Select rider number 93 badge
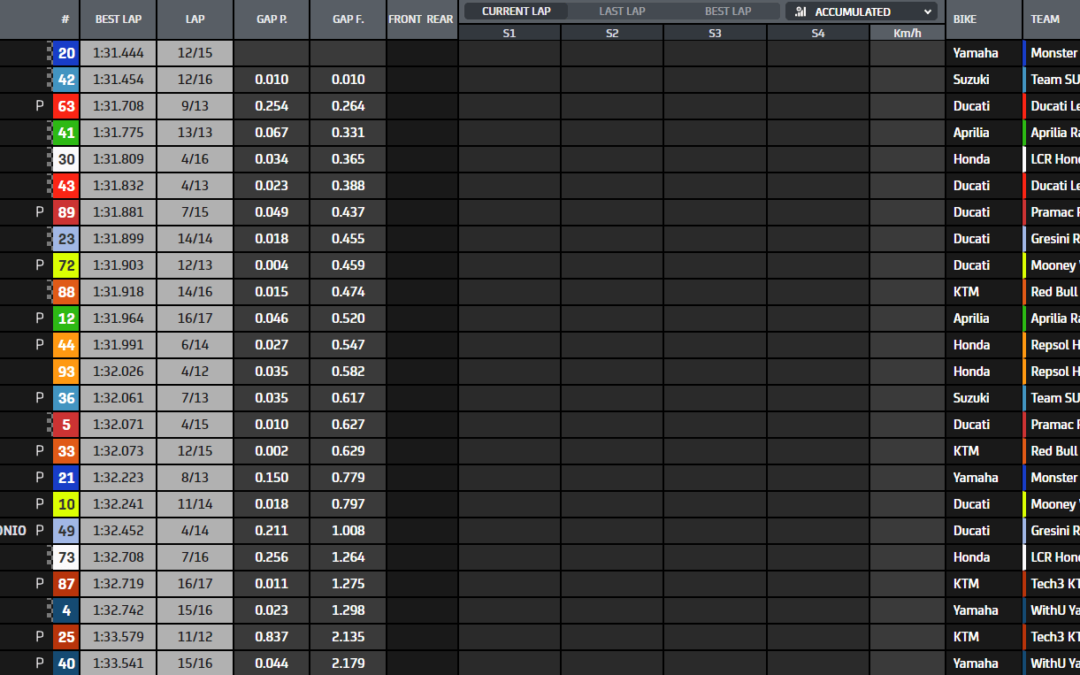The height and width of the screenshot is (675, 1080). coord(66,371)
